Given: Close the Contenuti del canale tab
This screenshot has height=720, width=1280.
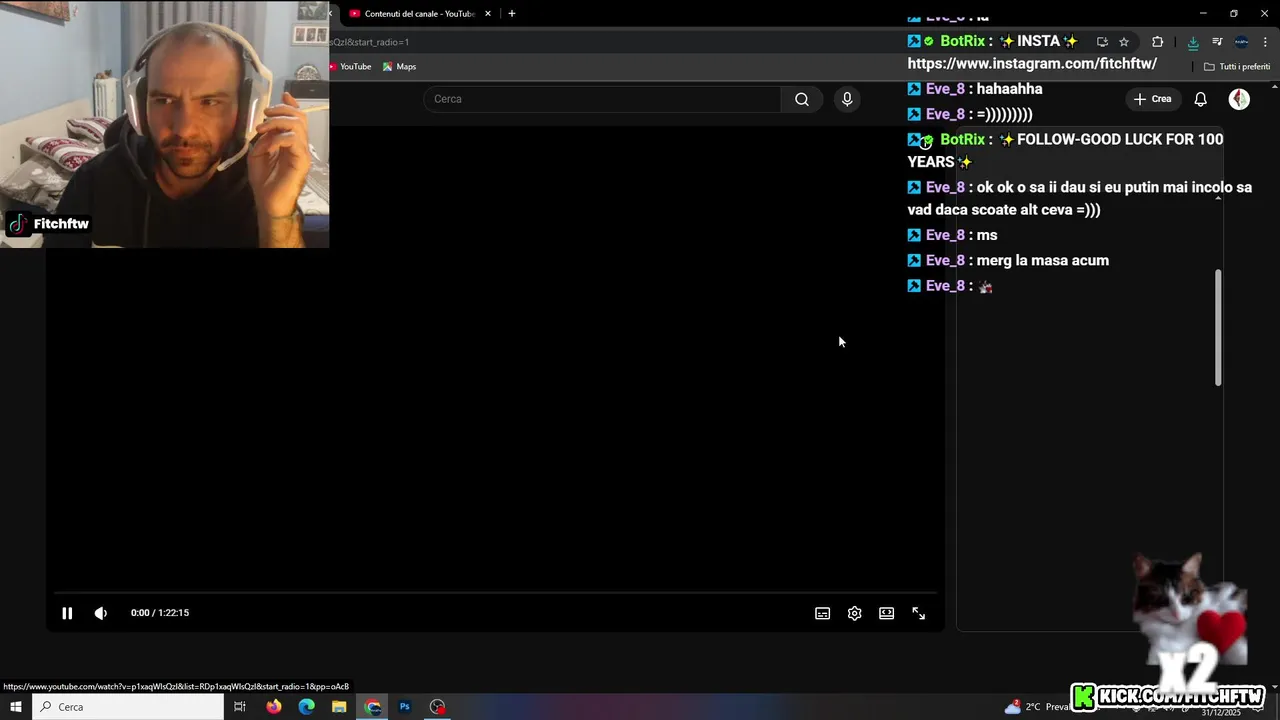Looking at the screenshot, I should click(x=488, y=14).
